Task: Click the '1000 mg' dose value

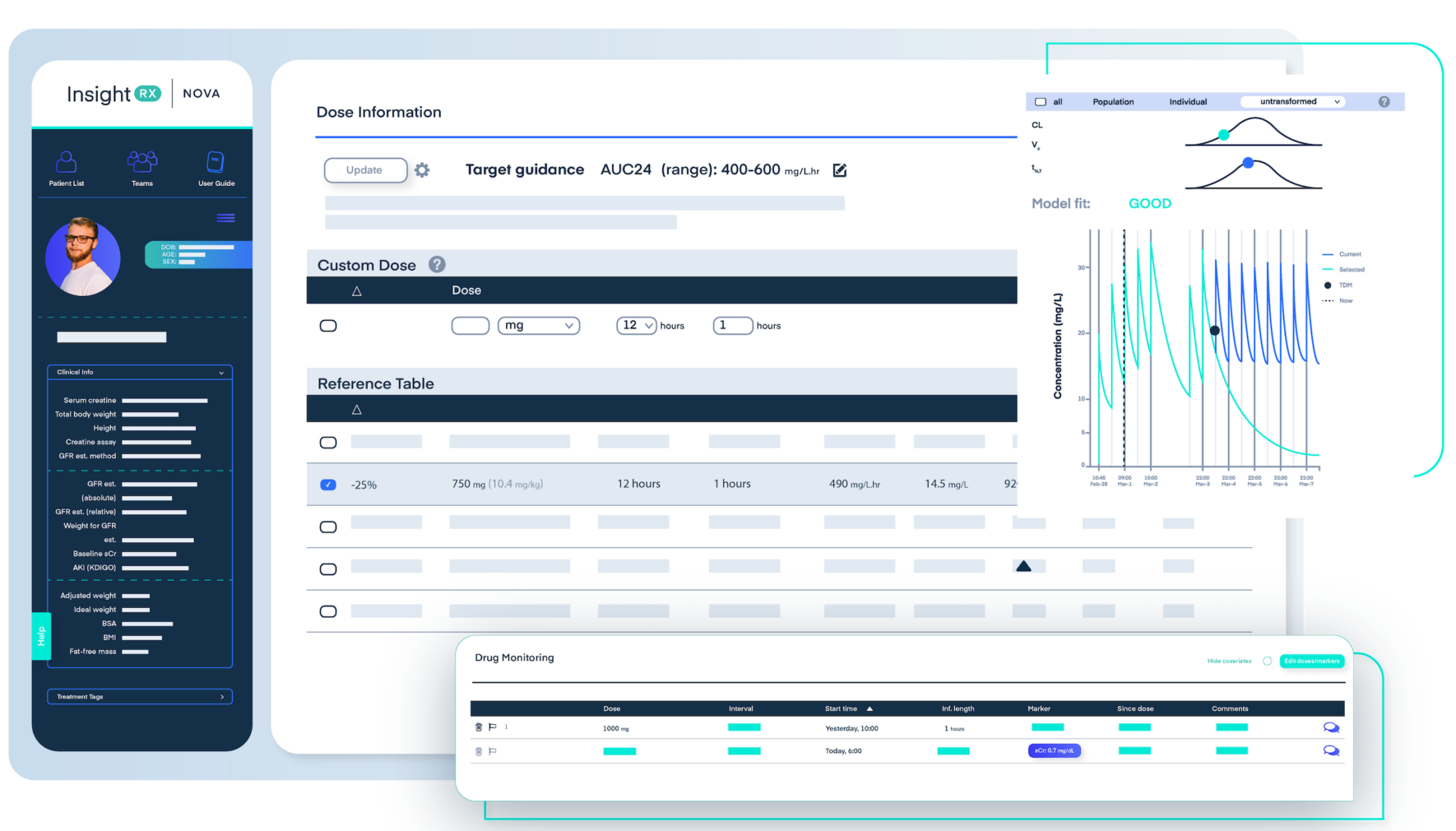Action: click(x=615, y=728)
